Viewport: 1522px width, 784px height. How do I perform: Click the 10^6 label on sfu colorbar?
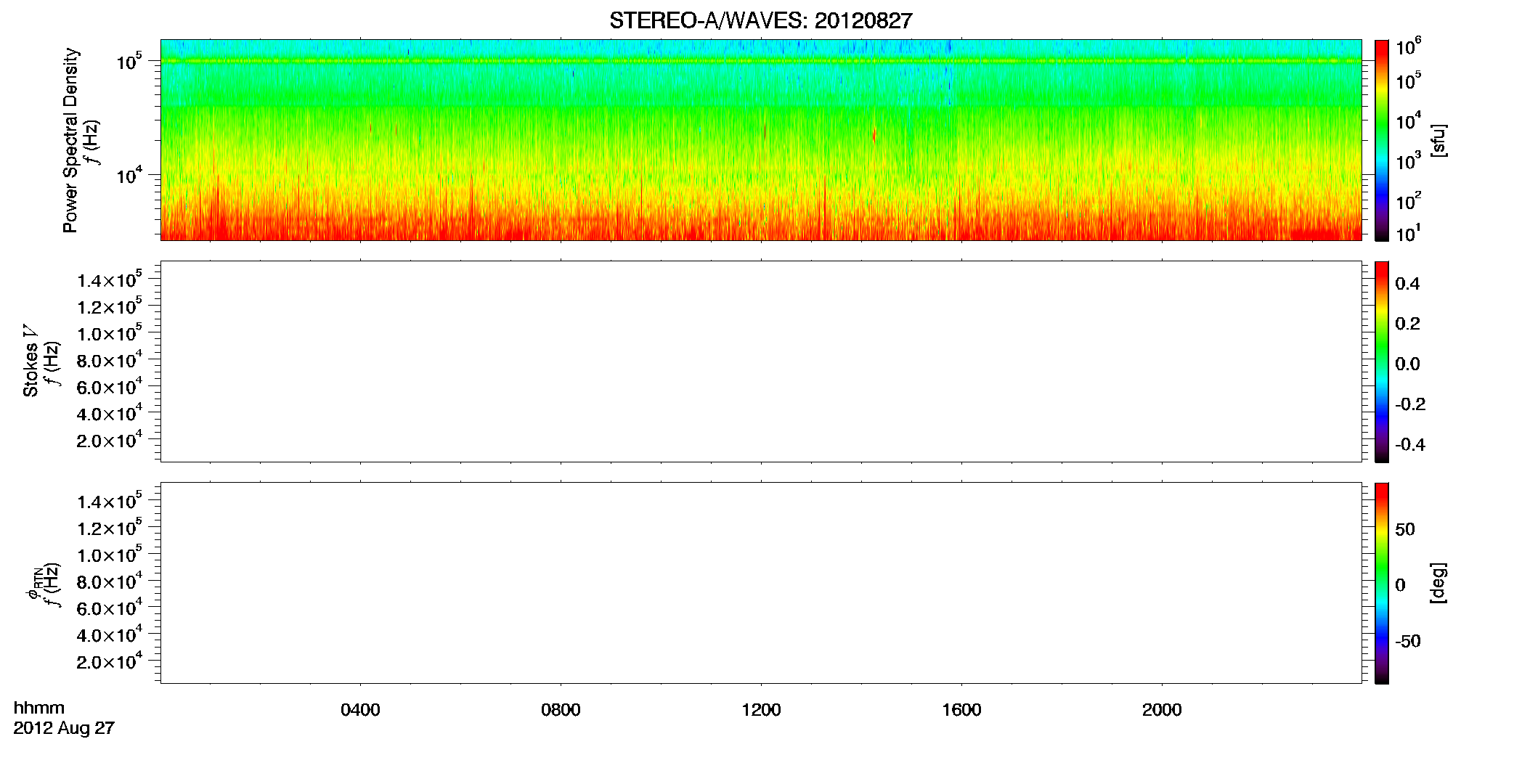click(1408, 46)
